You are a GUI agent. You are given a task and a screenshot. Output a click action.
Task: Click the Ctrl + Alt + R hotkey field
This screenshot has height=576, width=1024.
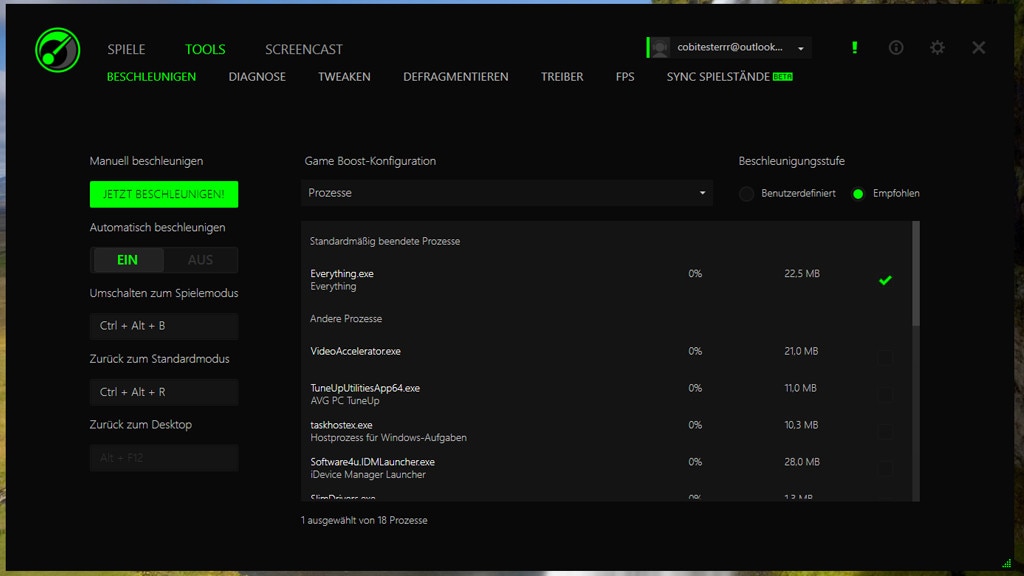(x=164, y=392)
